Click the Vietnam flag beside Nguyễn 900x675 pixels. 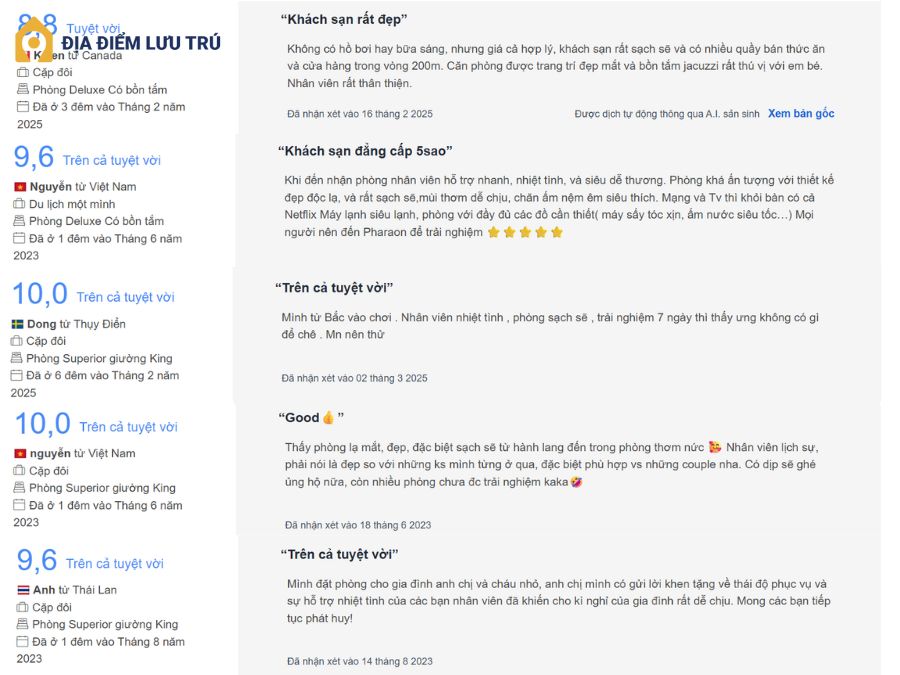pyautogui.click(x=20, y=187)
